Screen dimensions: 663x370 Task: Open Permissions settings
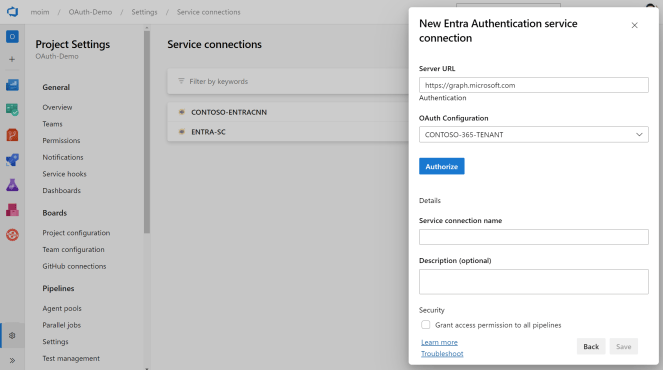click(x=61, y=140)
